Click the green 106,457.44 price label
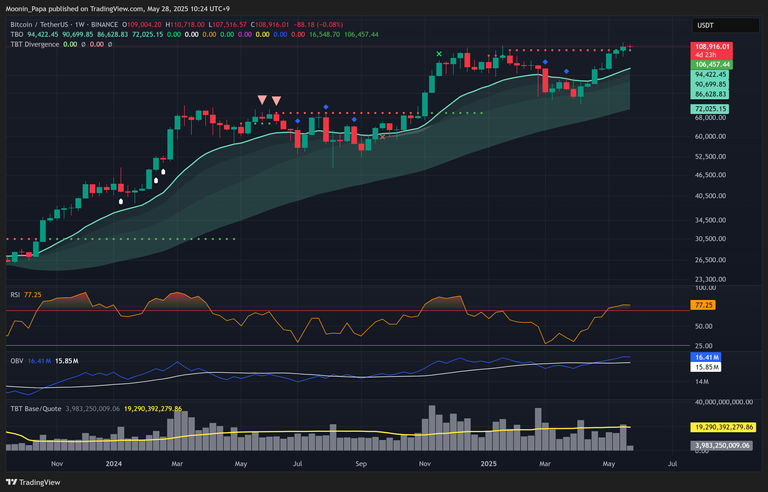Image resolution: width=768 pixels, height=492 pixels. (712, 64)
